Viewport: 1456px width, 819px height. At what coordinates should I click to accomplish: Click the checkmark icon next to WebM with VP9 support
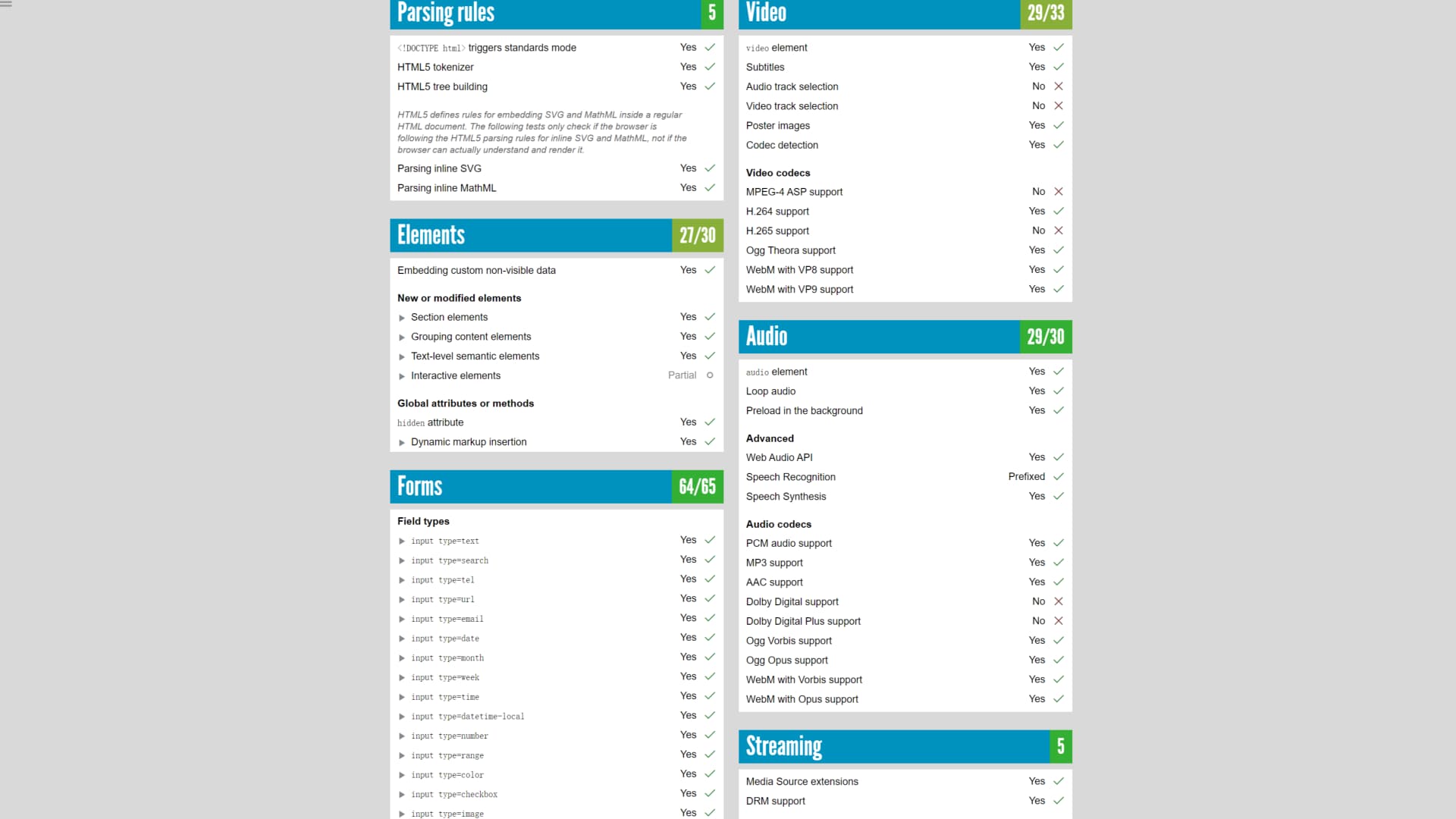(1058, 289)
